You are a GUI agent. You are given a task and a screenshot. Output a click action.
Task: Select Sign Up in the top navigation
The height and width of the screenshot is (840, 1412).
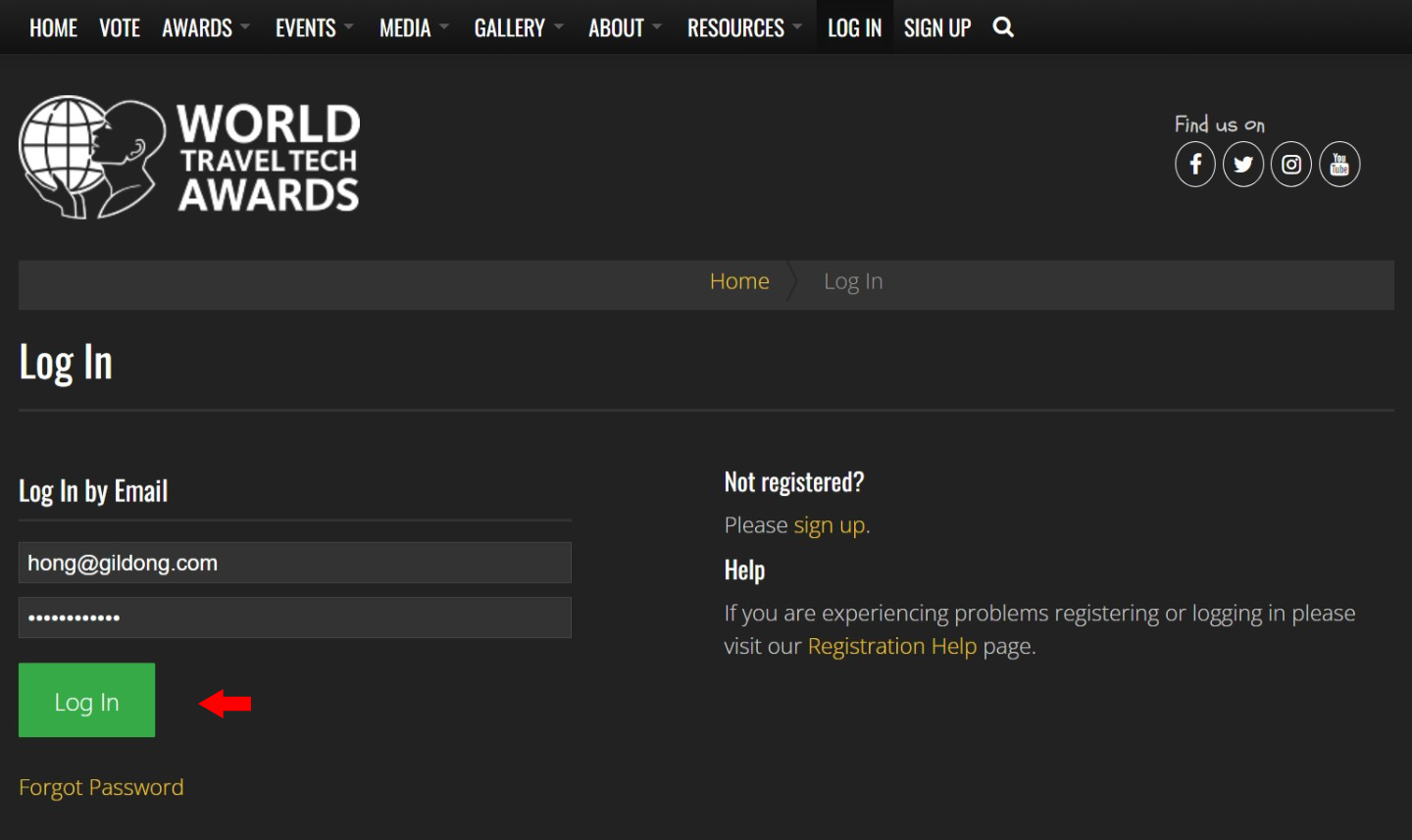point(936,27)
